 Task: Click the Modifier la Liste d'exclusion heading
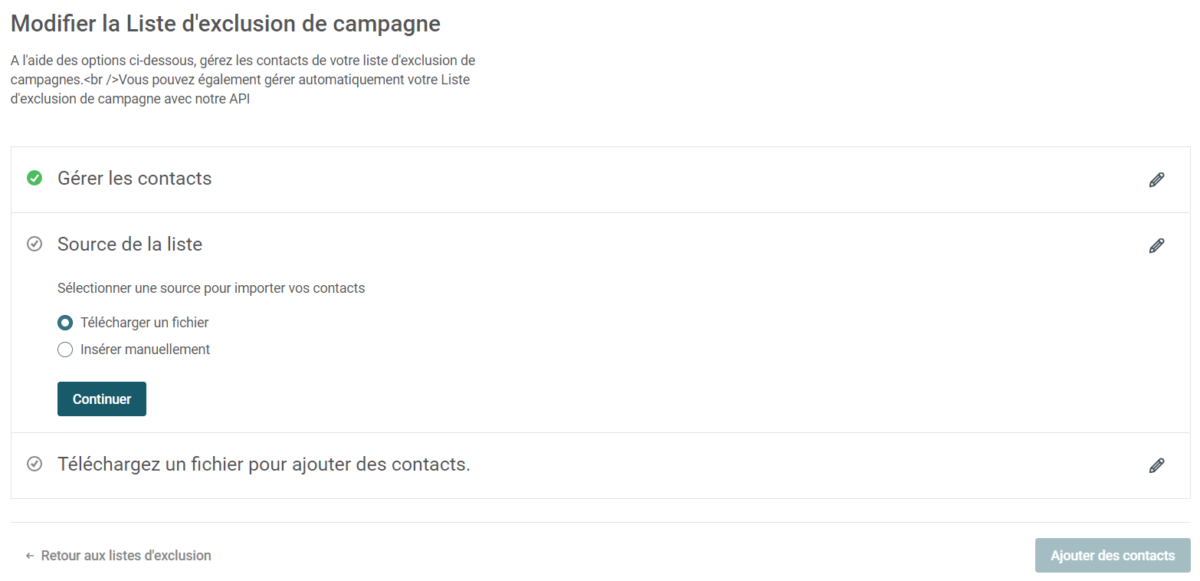(226, 23)
